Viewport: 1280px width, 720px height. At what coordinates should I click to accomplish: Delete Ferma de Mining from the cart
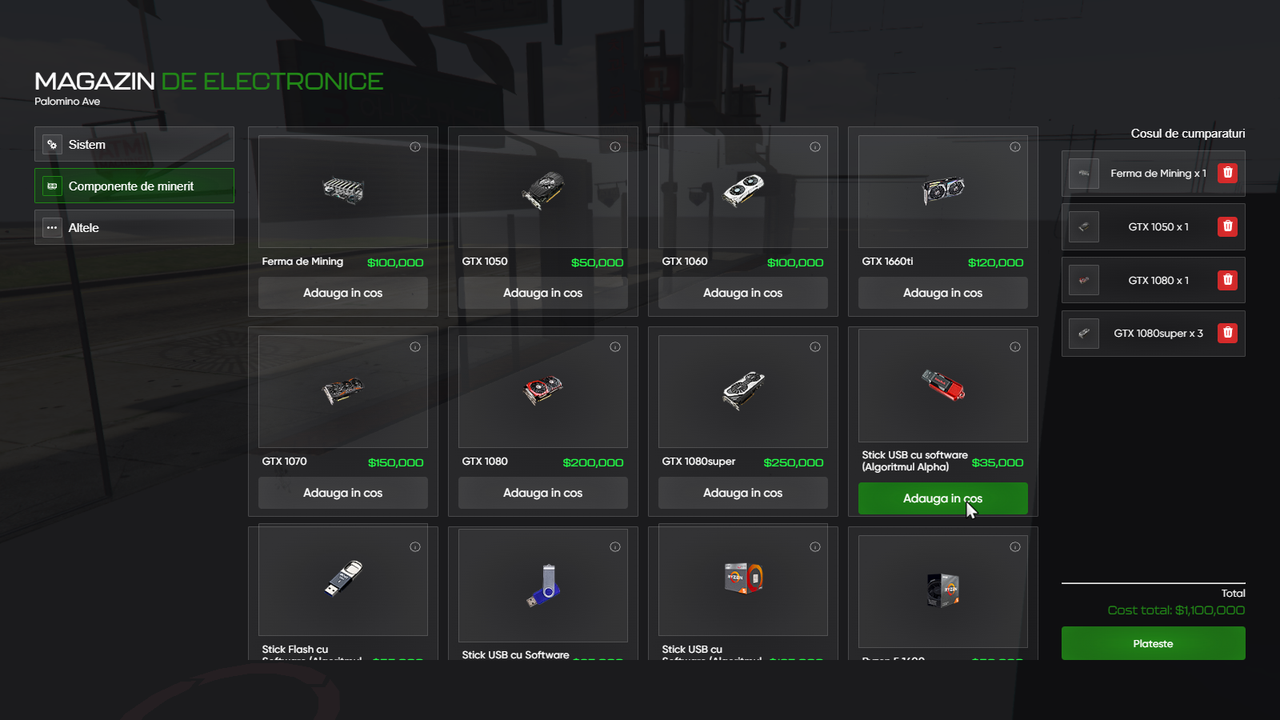[1228, 173]
